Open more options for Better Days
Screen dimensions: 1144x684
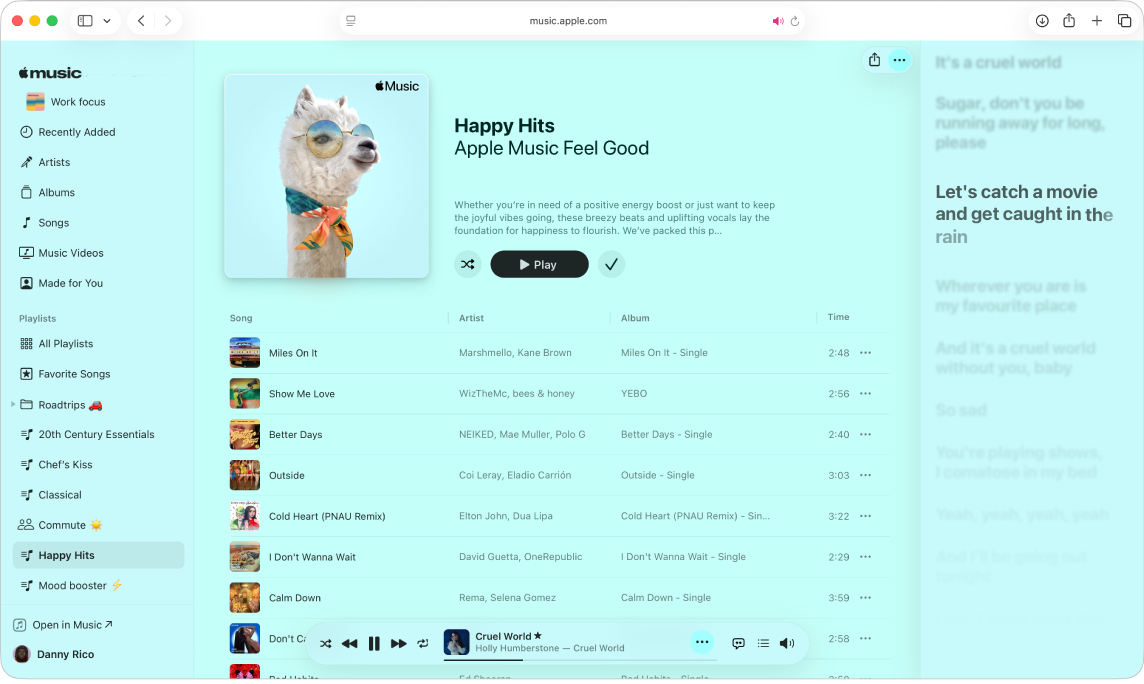tap(865, 435)
